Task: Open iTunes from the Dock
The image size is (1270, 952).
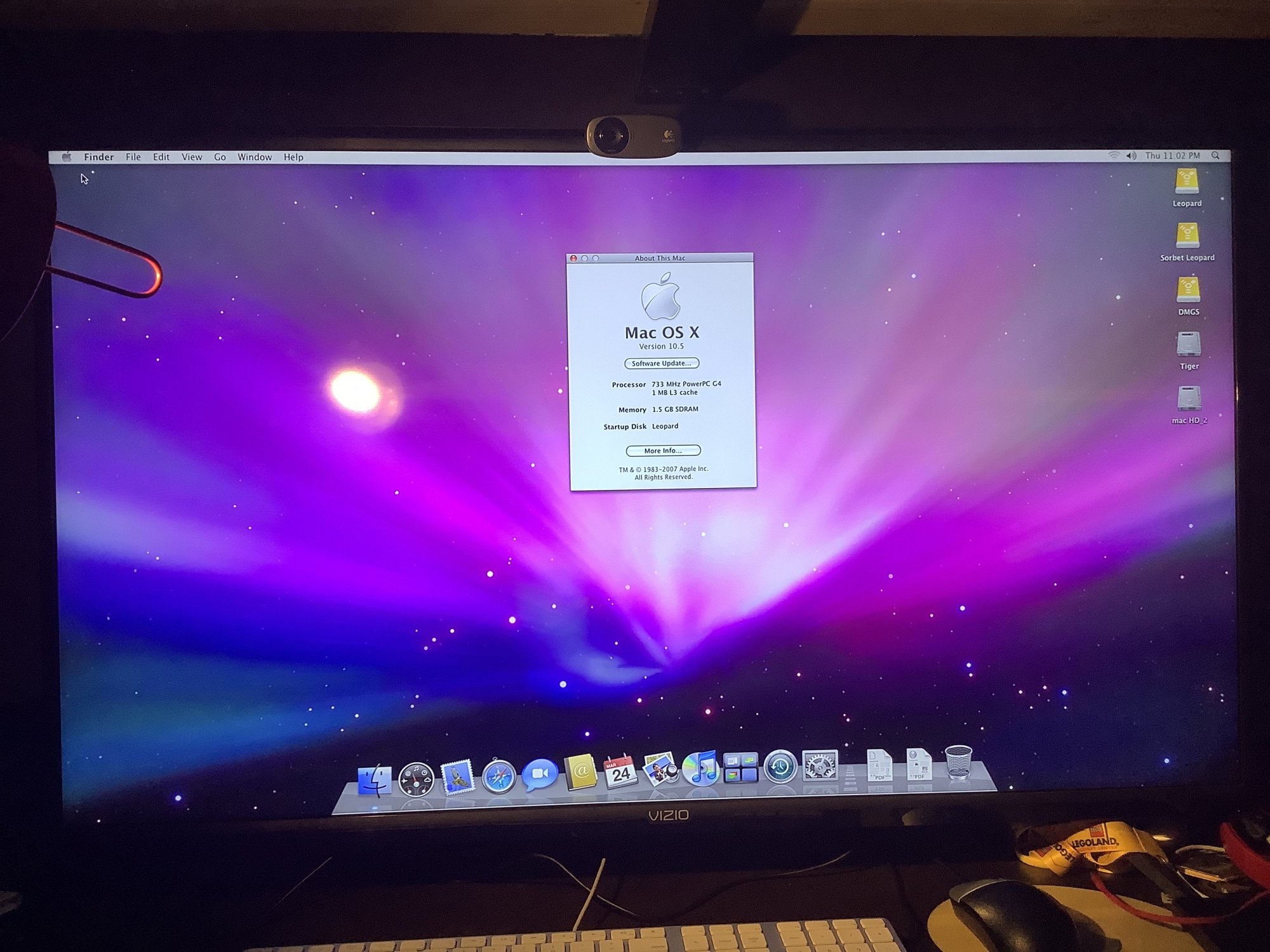Action: tap(701, 768)
